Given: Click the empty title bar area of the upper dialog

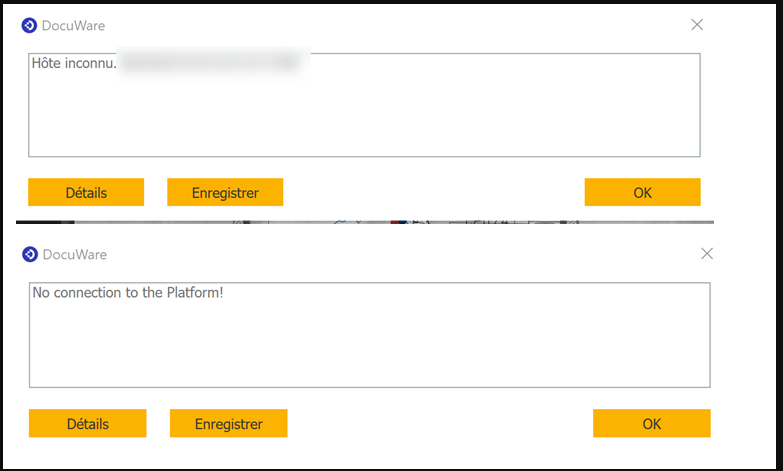Looking at the screenshot, I should 400,25.
